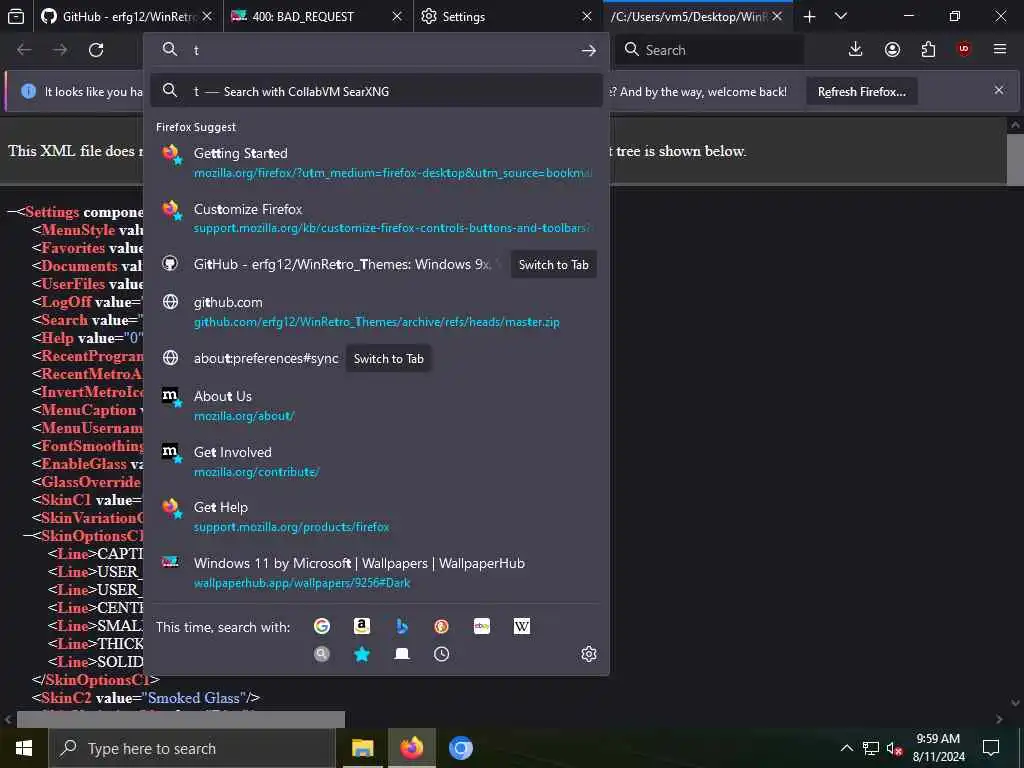Select the github.com master.zip suggestion

click(x=376, y=312)
